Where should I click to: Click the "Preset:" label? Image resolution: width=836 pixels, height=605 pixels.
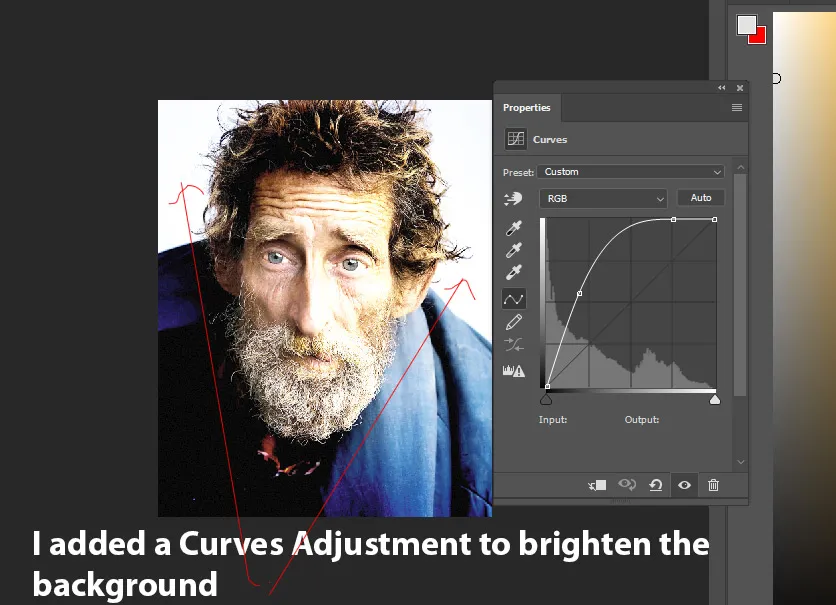518,172
